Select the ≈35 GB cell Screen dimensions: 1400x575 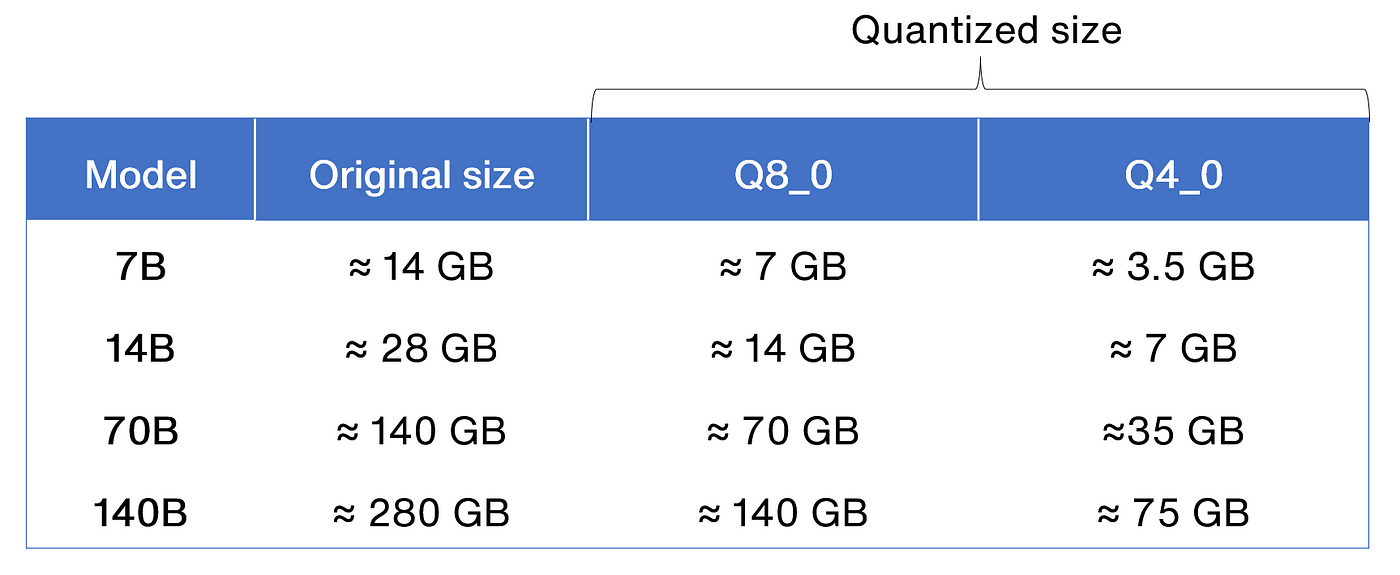1173,431
